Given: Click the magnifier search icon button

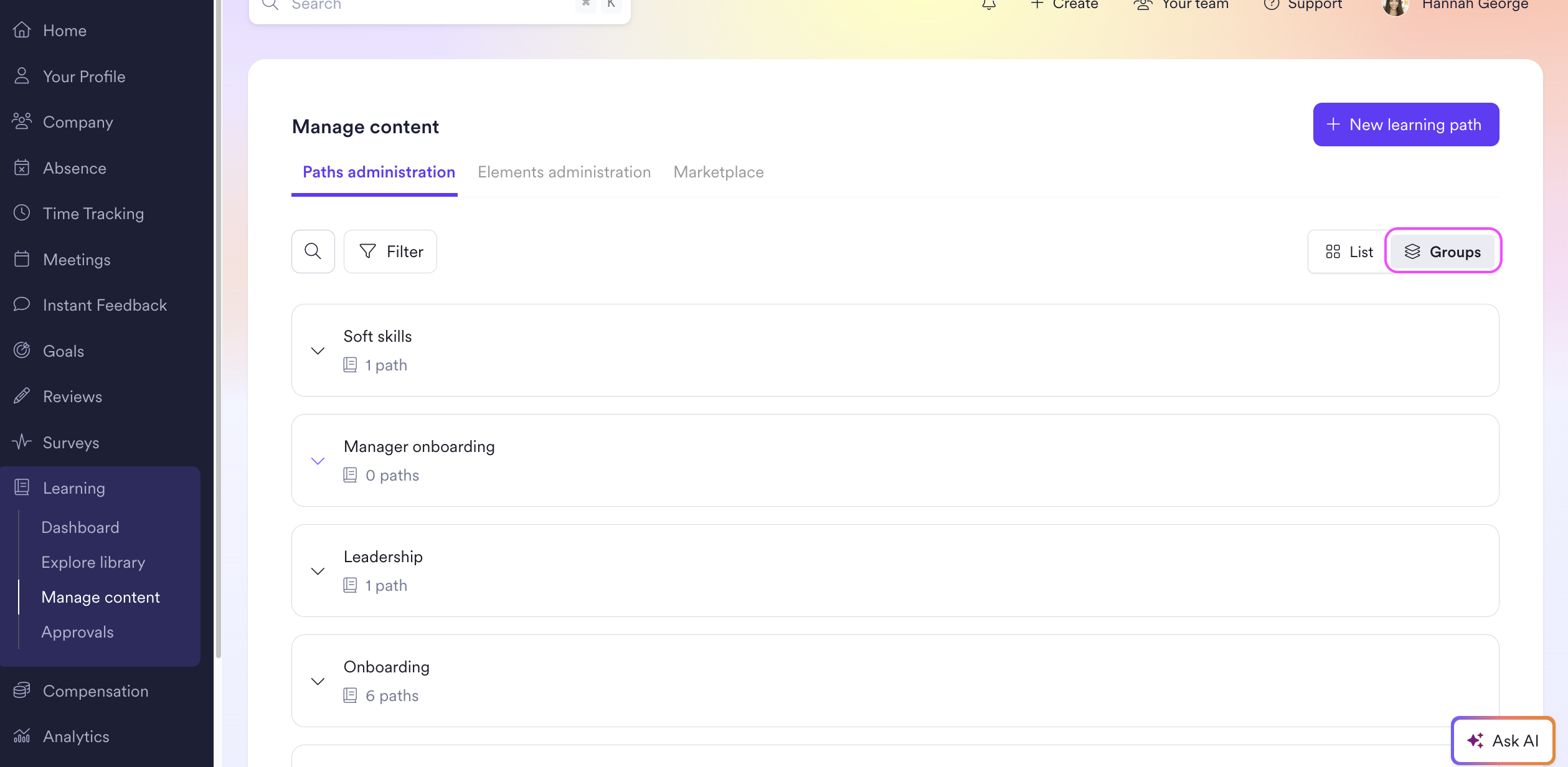Looking at the screenshot, I should point(313,252).
